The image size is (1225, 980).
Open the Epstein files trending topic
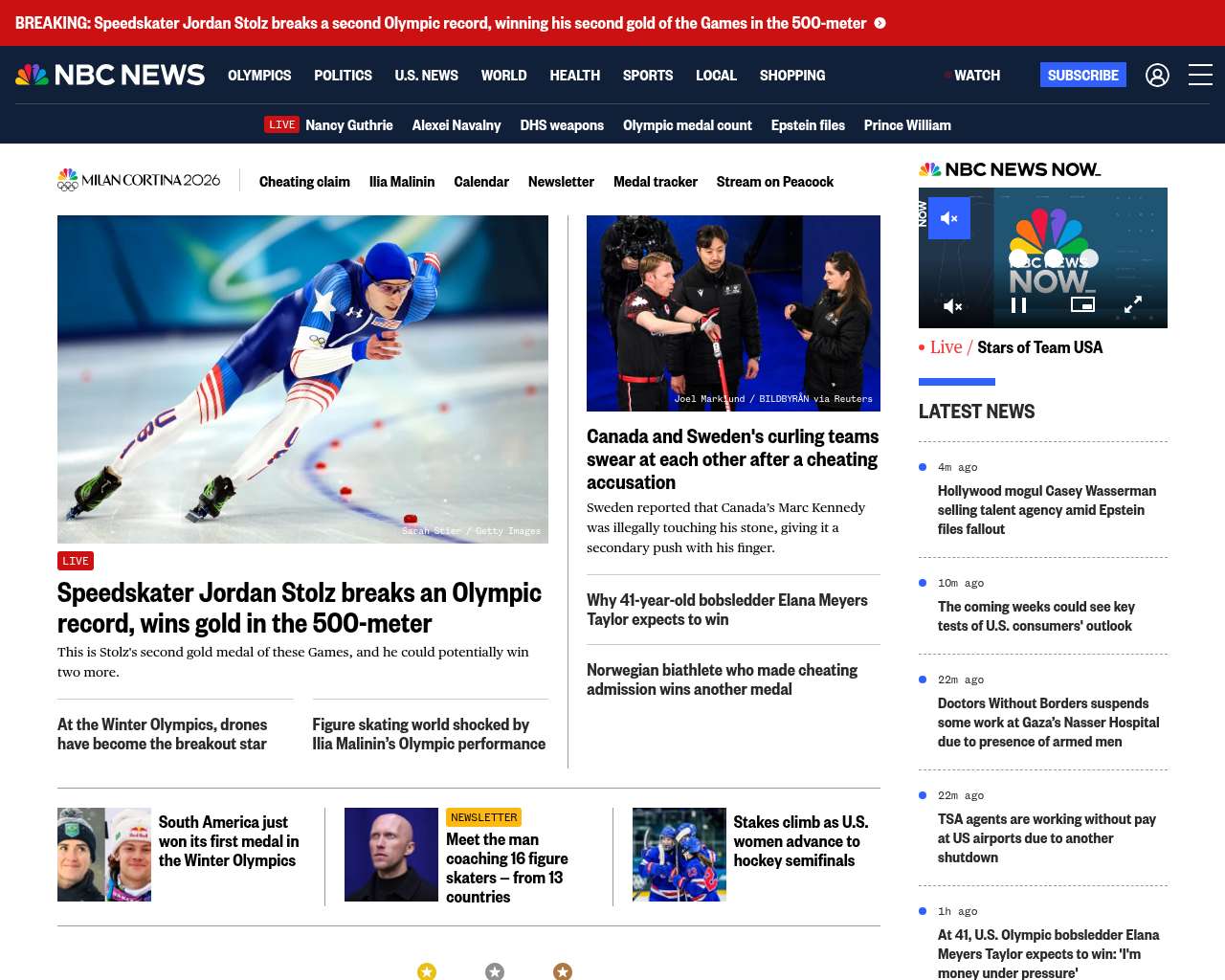point(808,124)
